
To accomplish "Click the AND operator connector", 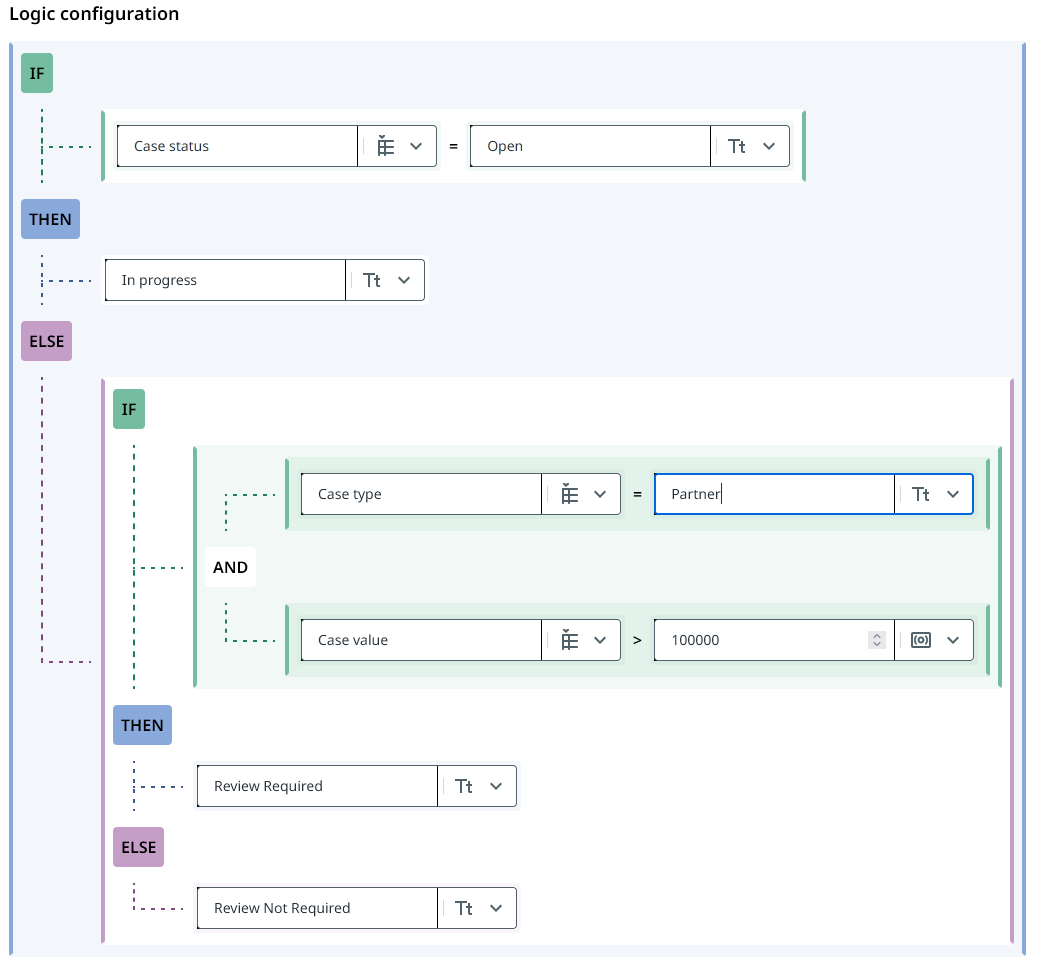I will click(x=230, y=567).
